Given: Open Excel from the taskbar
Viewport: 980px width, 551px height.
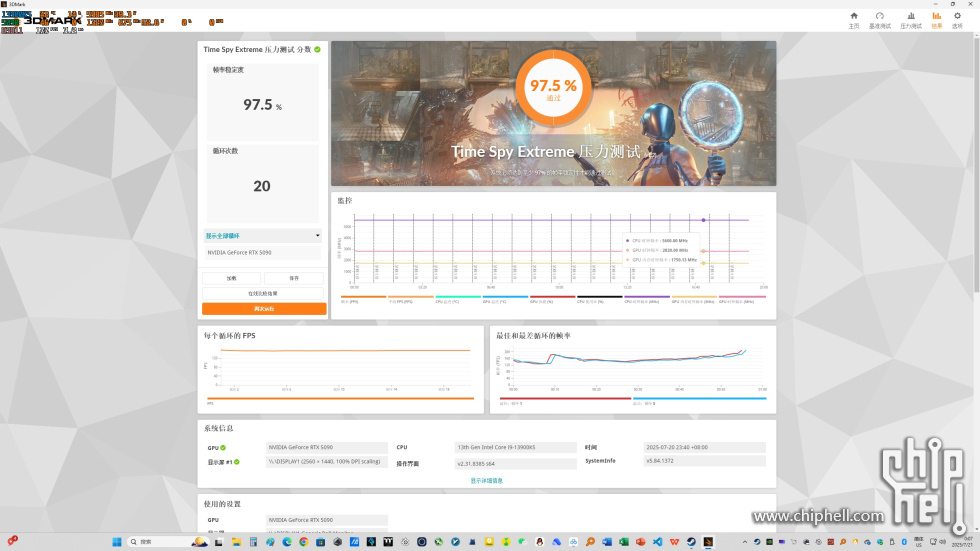Looking at the screenshot, I should click(x=624, y=542).
